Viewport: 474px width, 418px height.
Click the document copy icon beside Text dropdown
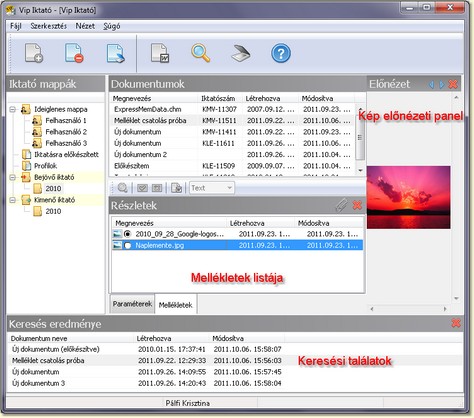177,188
